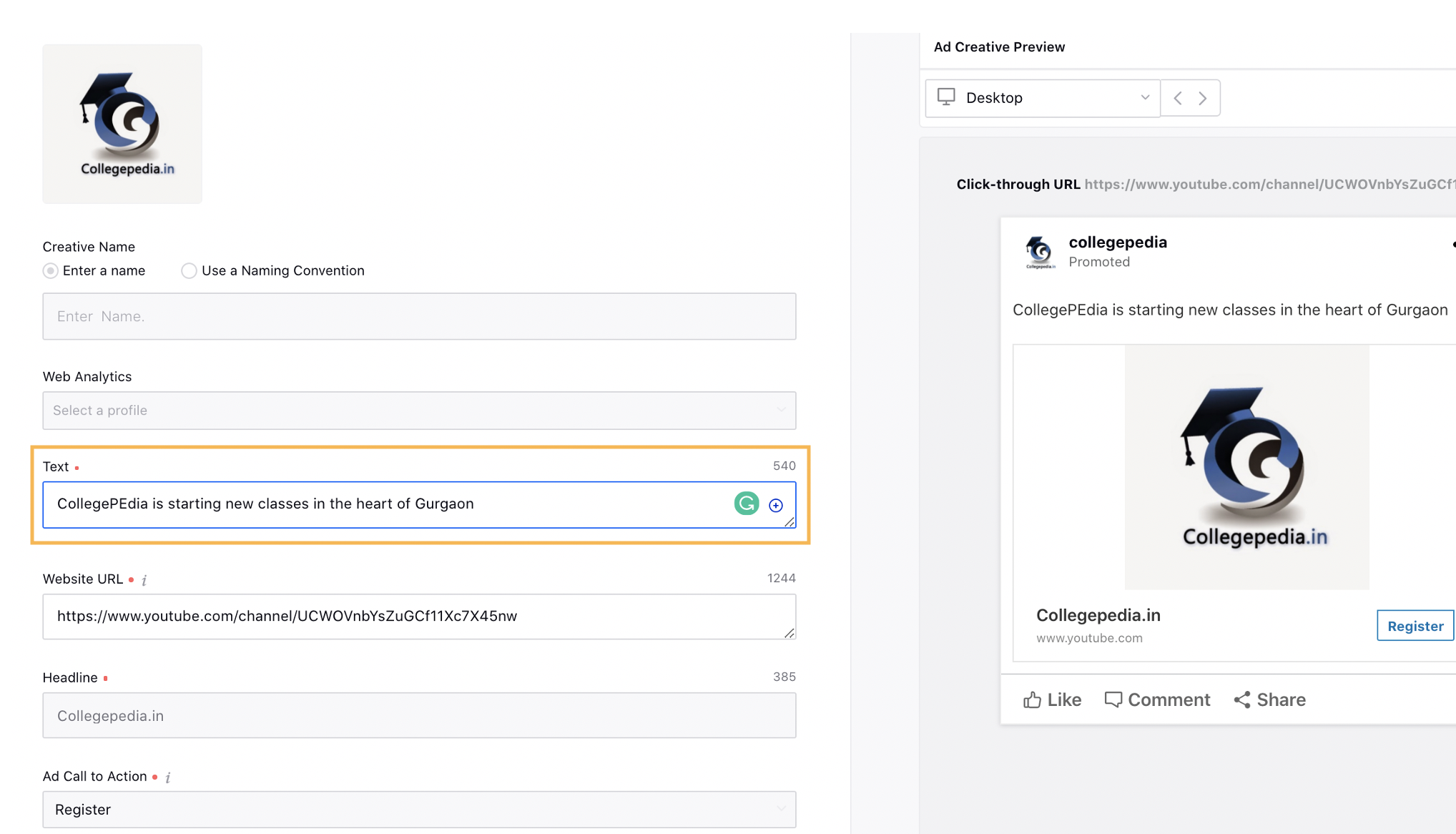This screenshot has height=834, width=1456.
Task: Click the large ad image in preview
Action: 1246,467
